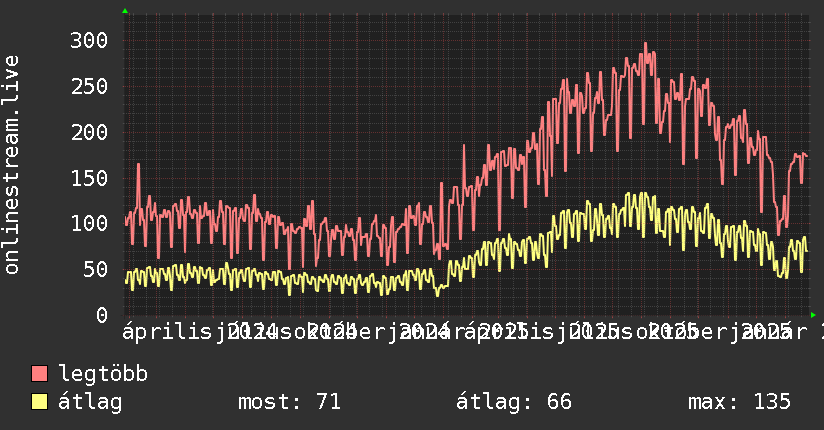Viewport: 824px width, 430px height.
Task: Click the onlinestream.live vertical axis title
Action: click(x=12, y=165)
